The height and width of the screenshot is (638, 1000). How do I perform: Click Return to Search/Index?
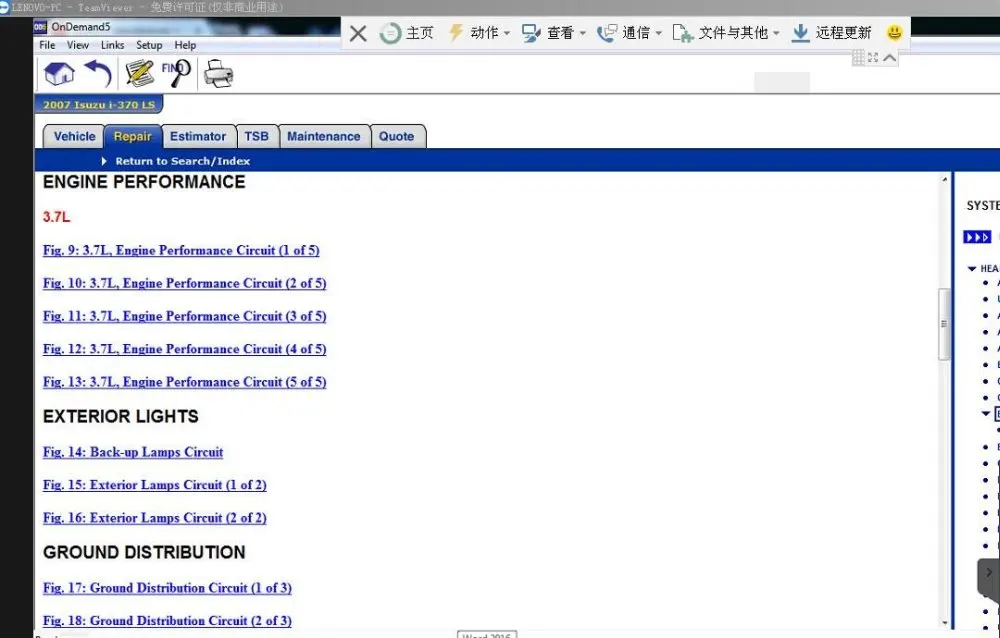coord(182,161)
